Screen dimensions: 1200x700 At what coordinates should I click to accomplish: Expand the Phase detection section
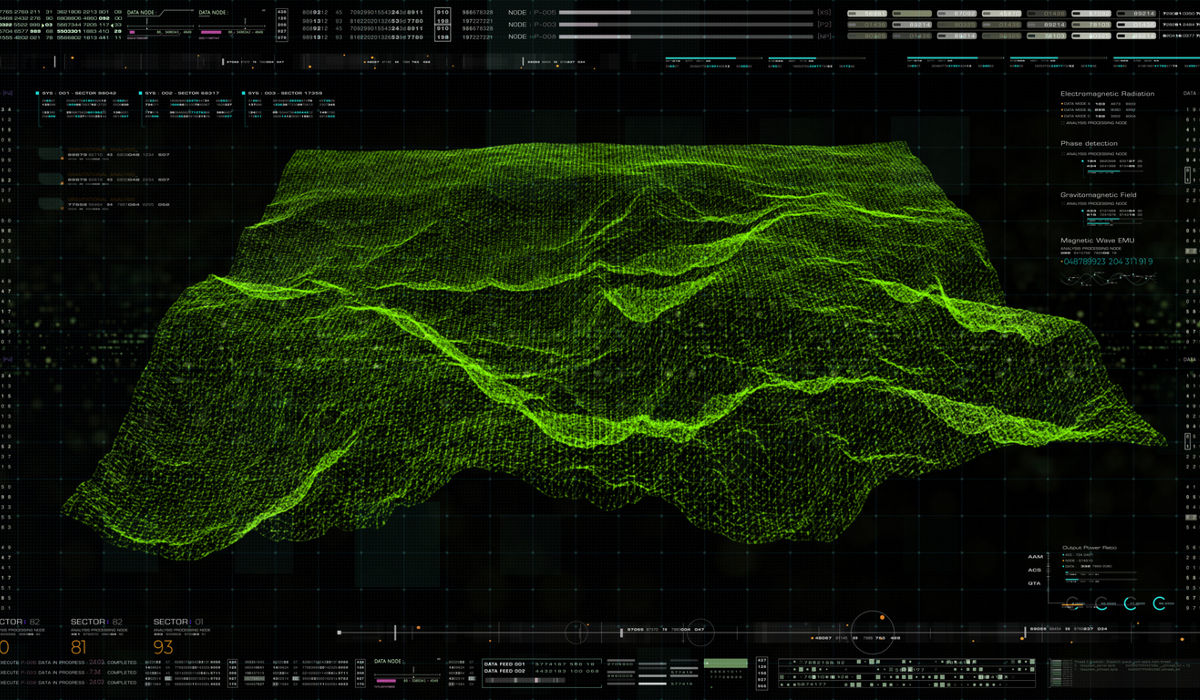click(x=1089, y=144)
